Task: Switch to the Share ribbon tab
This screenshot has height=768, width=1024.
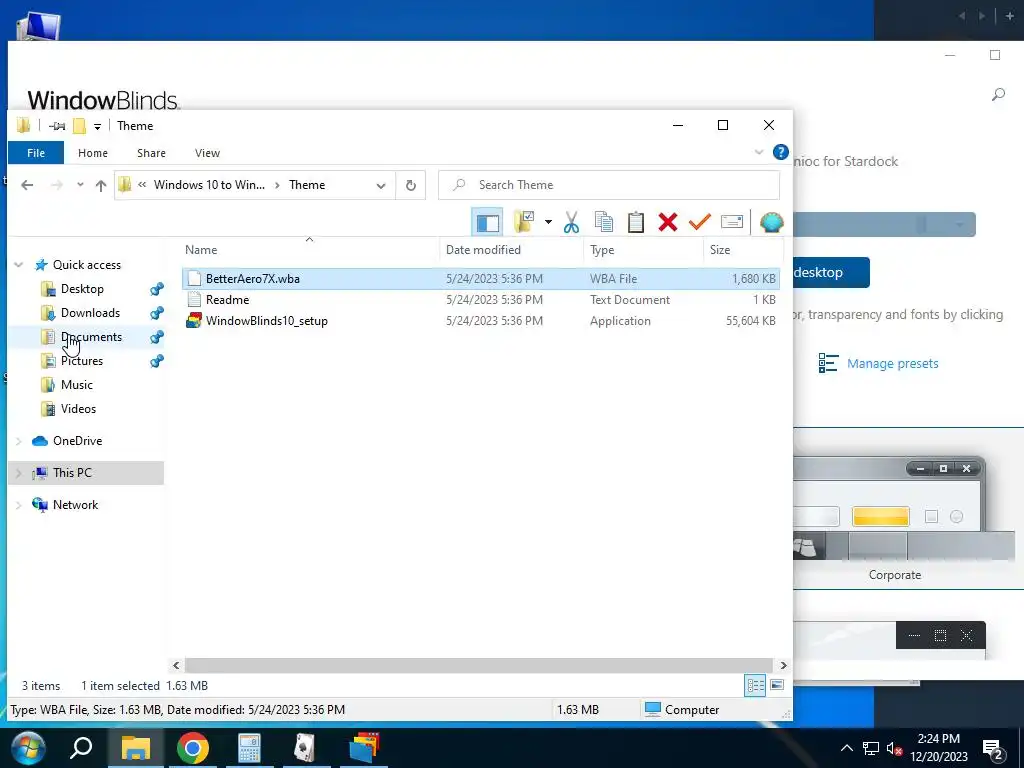Action: coord(151,153)
